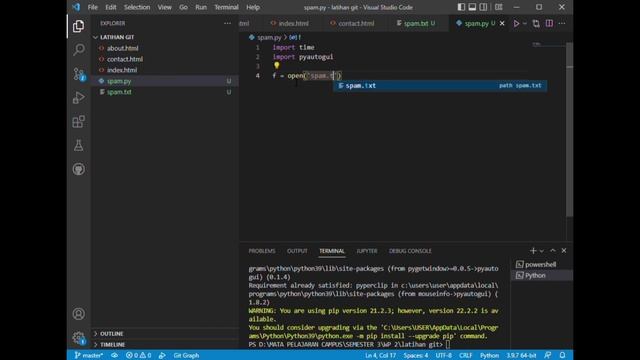
Task: Toggle the panel layout icon
Action: click(x=472, y=7)
